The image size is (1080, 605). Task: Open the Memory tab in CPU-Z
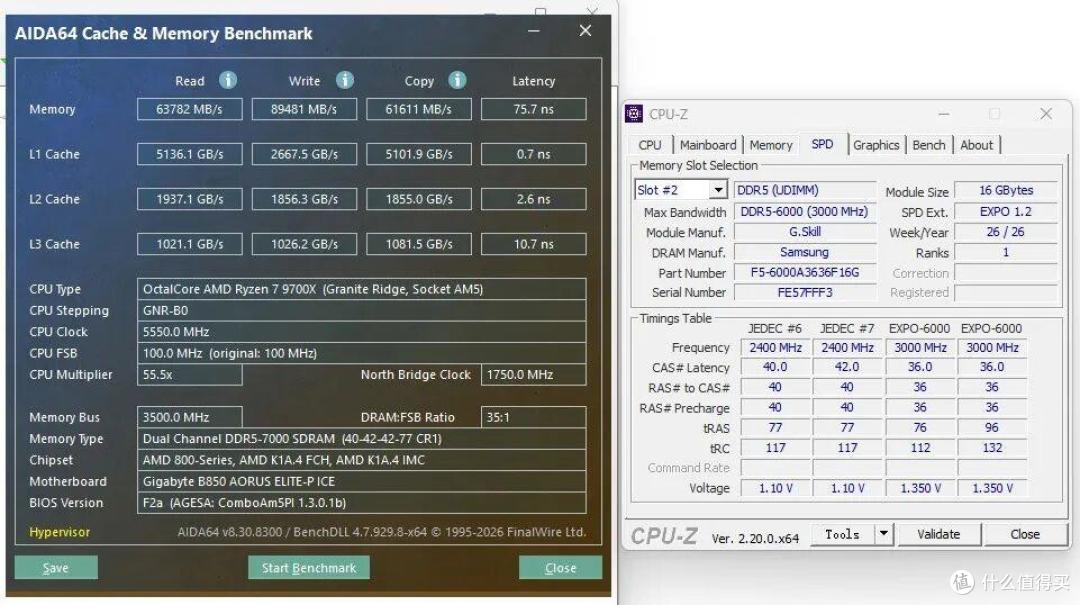[771, 145]
